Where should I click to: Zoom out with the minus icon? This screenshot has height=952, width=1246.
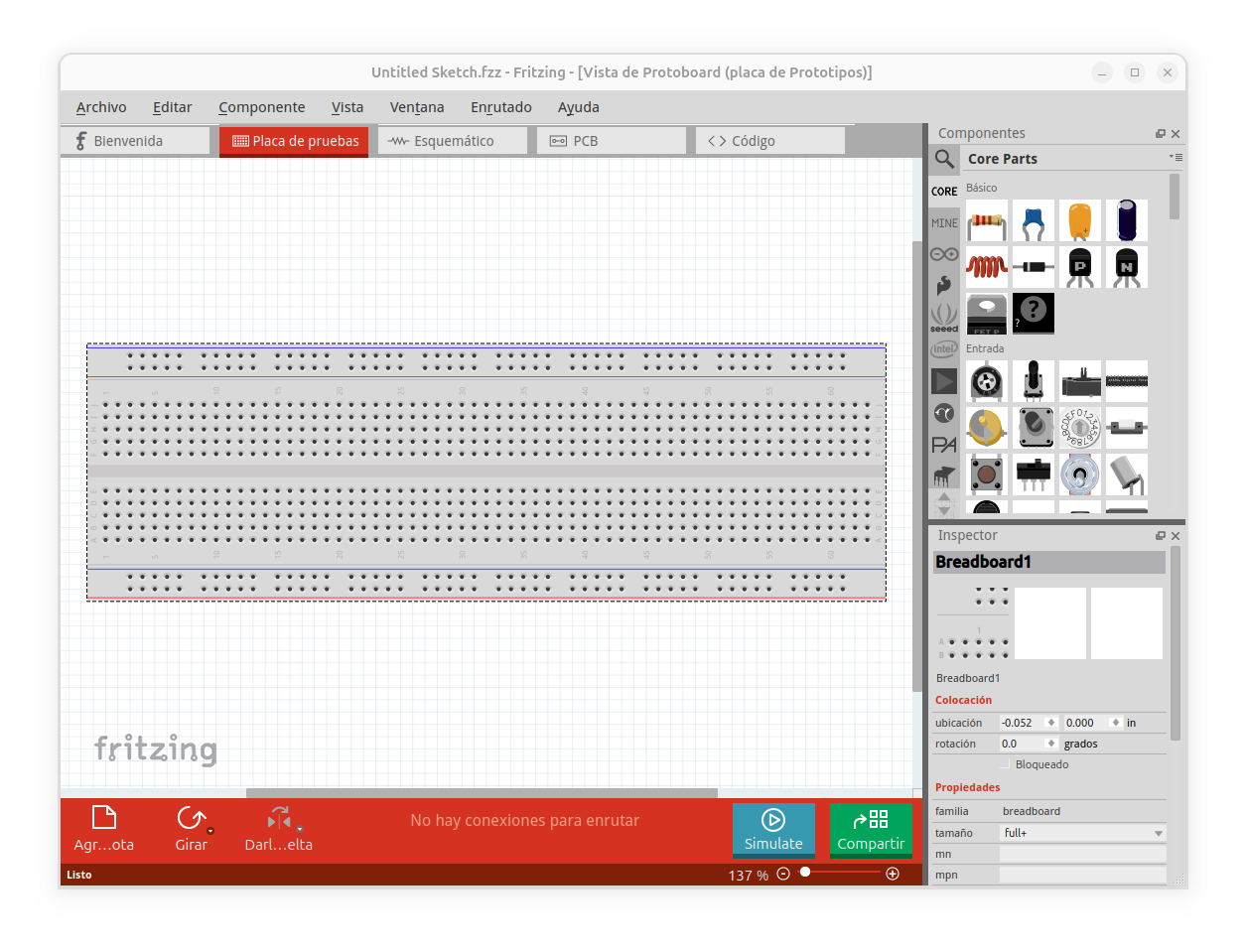click(783, 874)
